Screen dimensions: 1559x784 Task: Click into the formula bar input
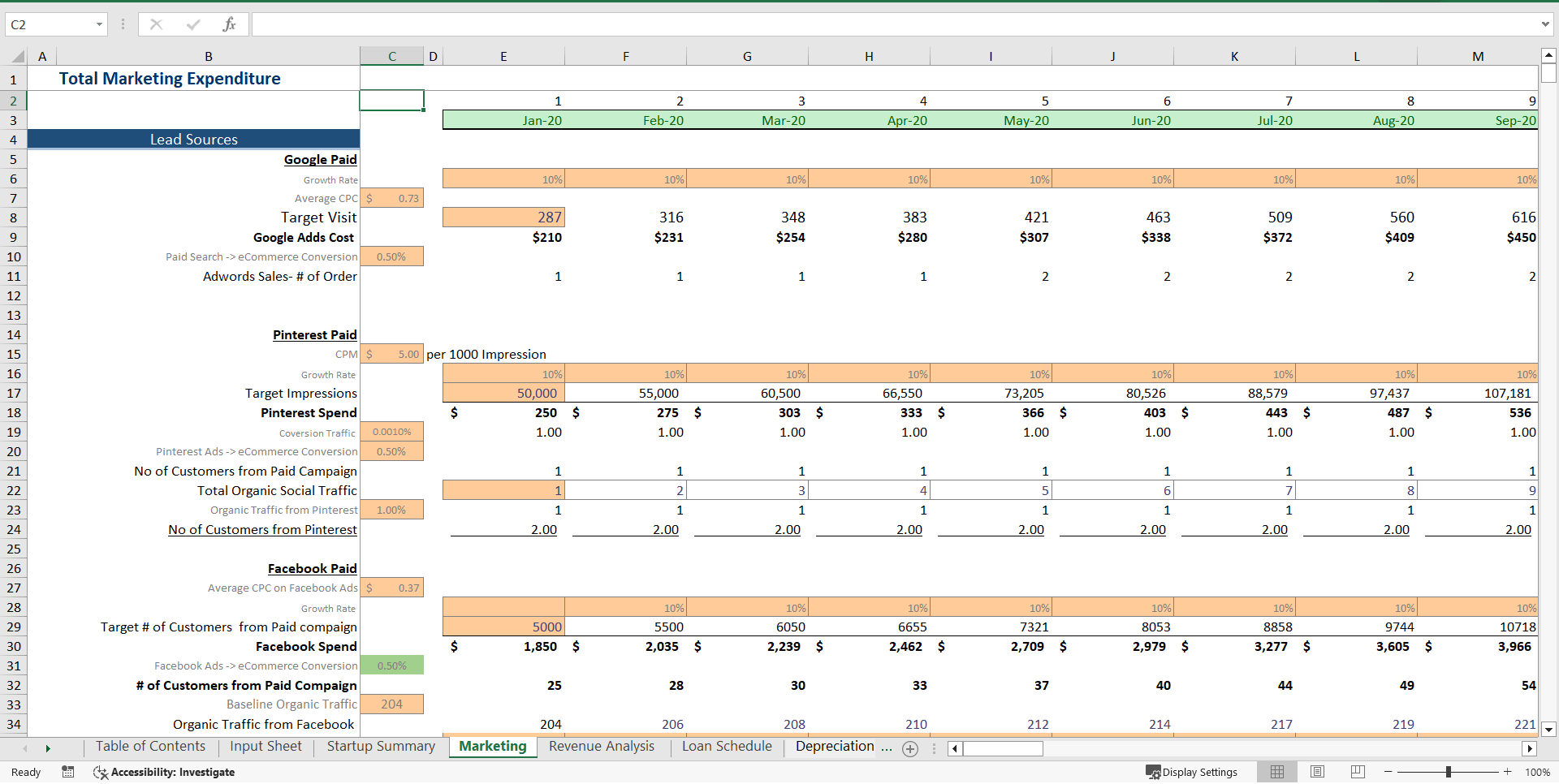pyautogui.click(x=893, y=24)
